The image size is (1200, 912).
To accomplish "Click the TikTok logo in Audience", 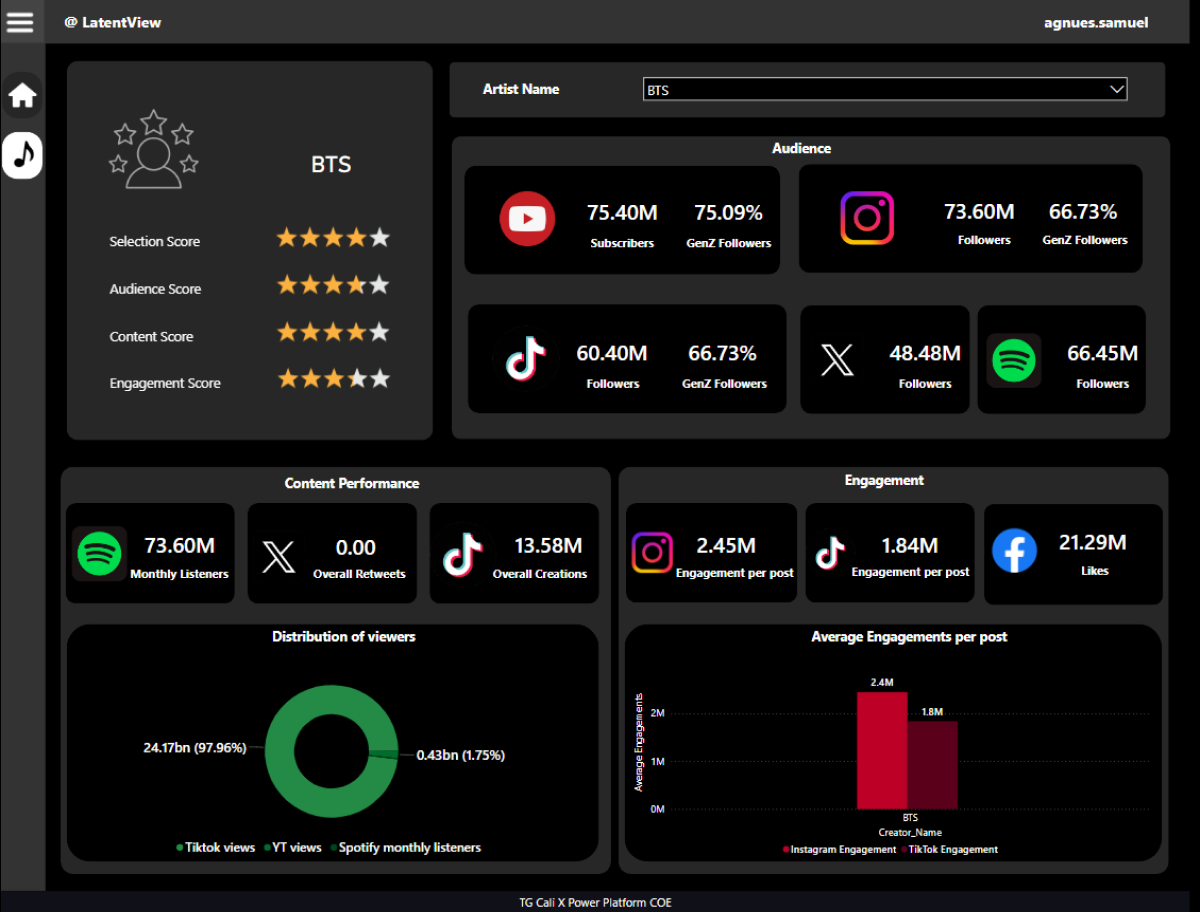I will point(526,359).
